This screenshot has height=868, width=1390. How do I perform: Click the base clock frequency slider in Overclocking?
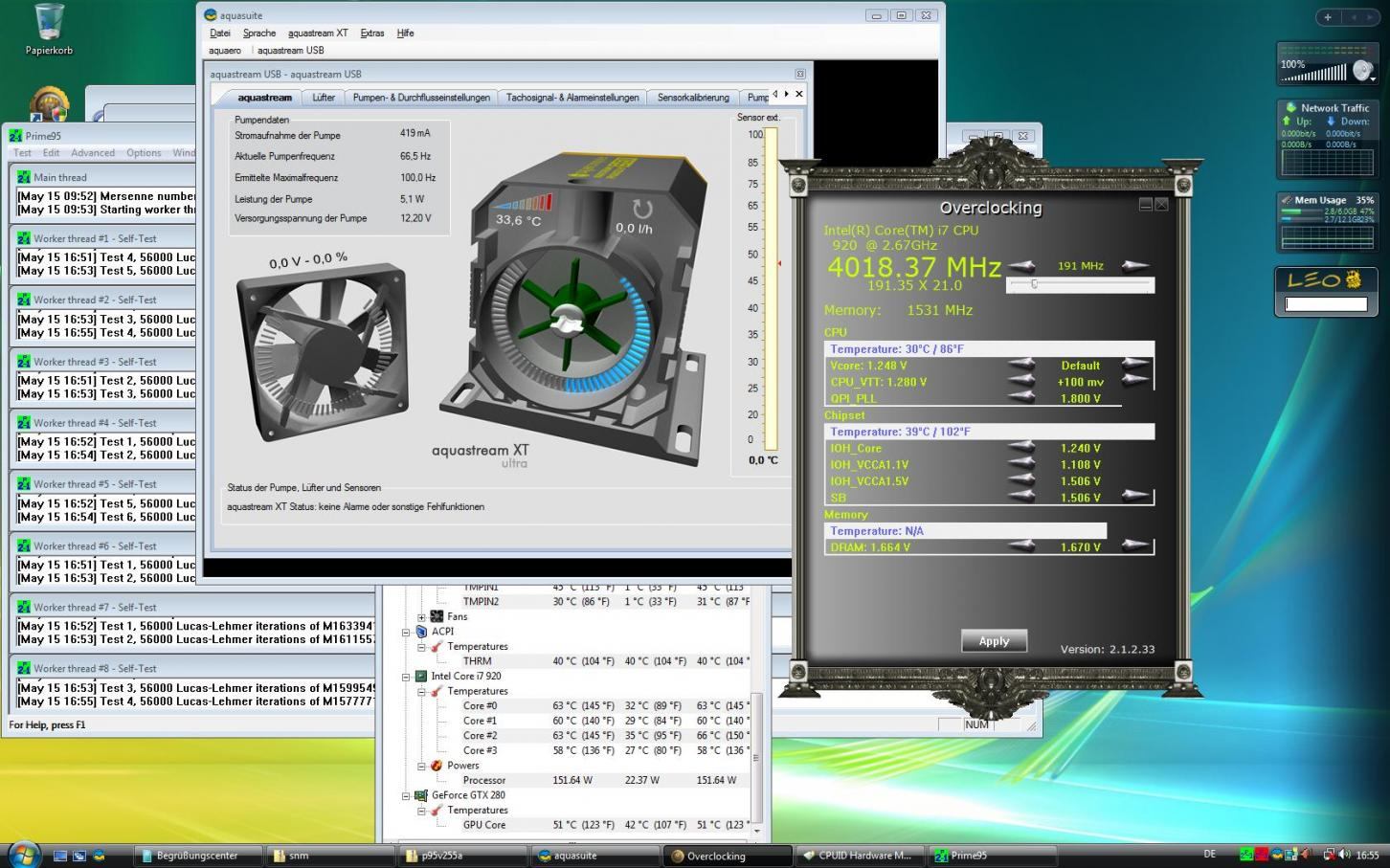(x=1080, y=284)
